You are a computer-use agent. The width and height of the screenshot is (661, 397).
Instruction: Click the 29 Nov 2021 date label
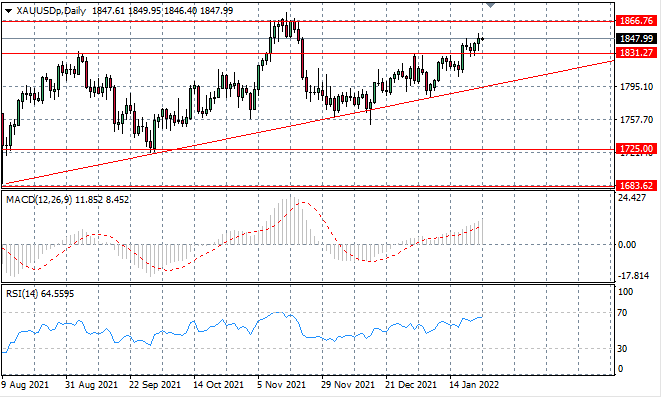(x=348, y=385)
